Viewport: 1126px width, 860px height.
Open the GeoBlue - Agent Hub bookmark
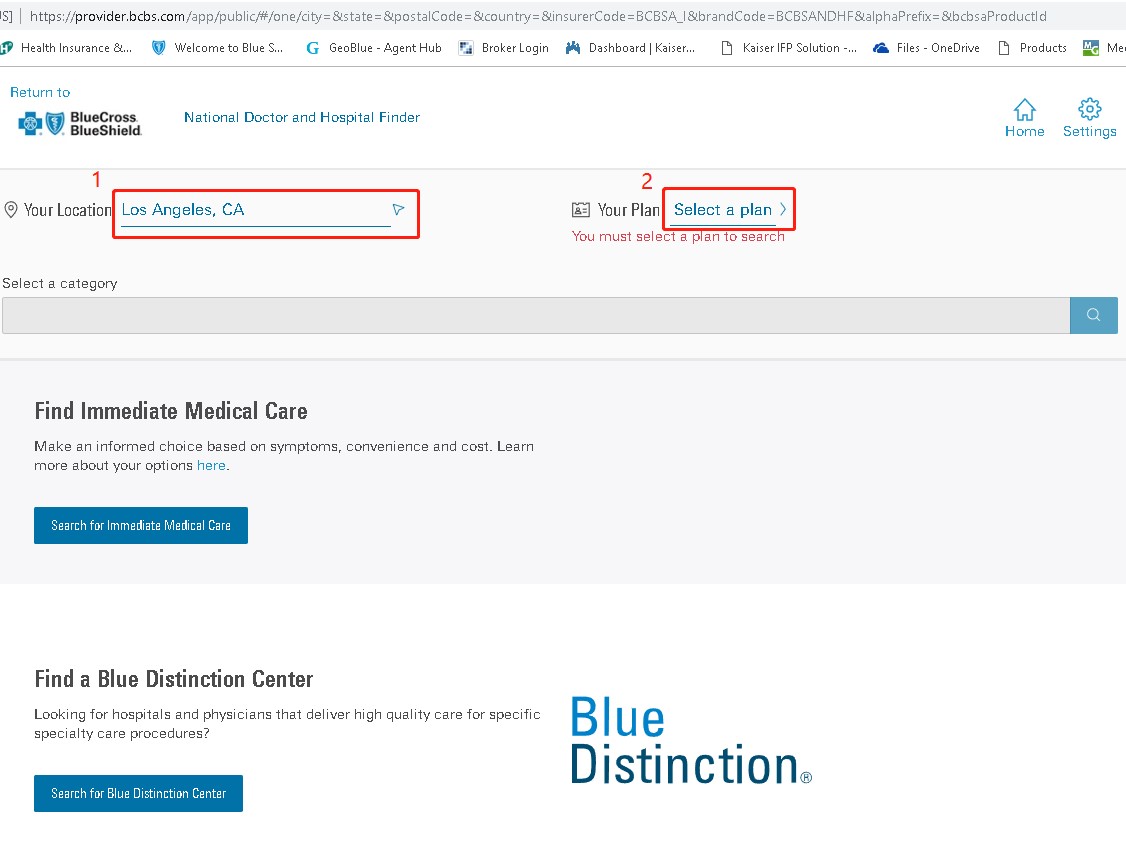(373, 48)
